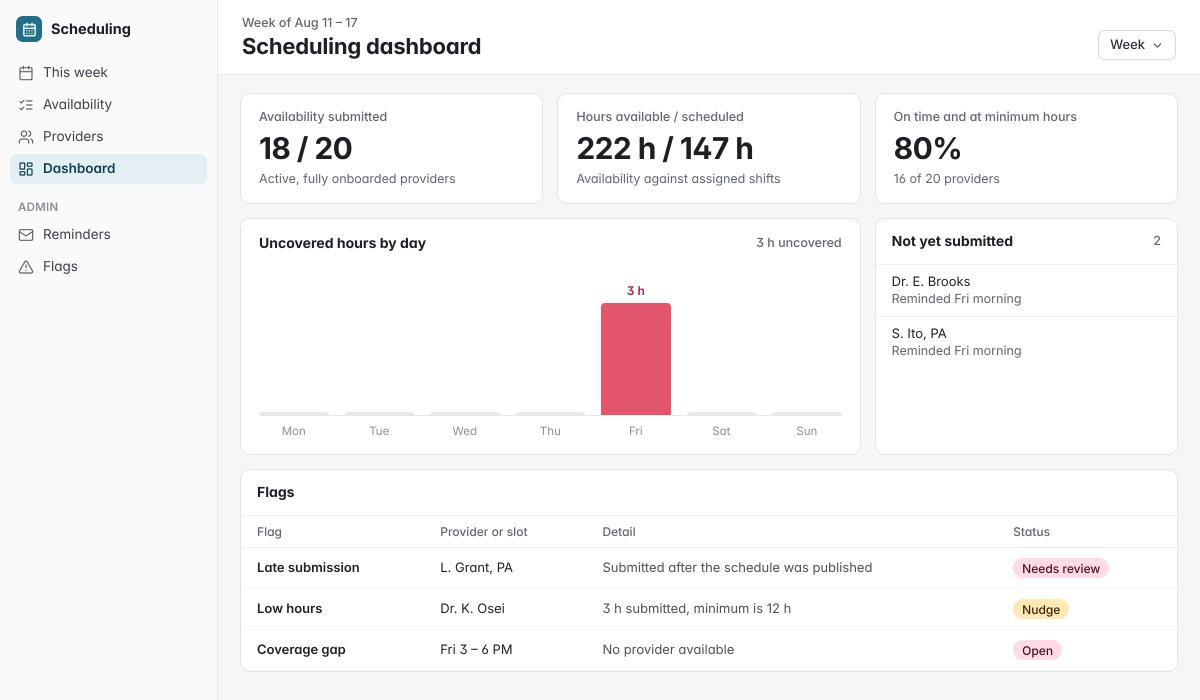The height and width of the screenshot is (700, 1200).
Task: Click Submitted after the schedule was published detail
Action: click(x=737, y=568)
